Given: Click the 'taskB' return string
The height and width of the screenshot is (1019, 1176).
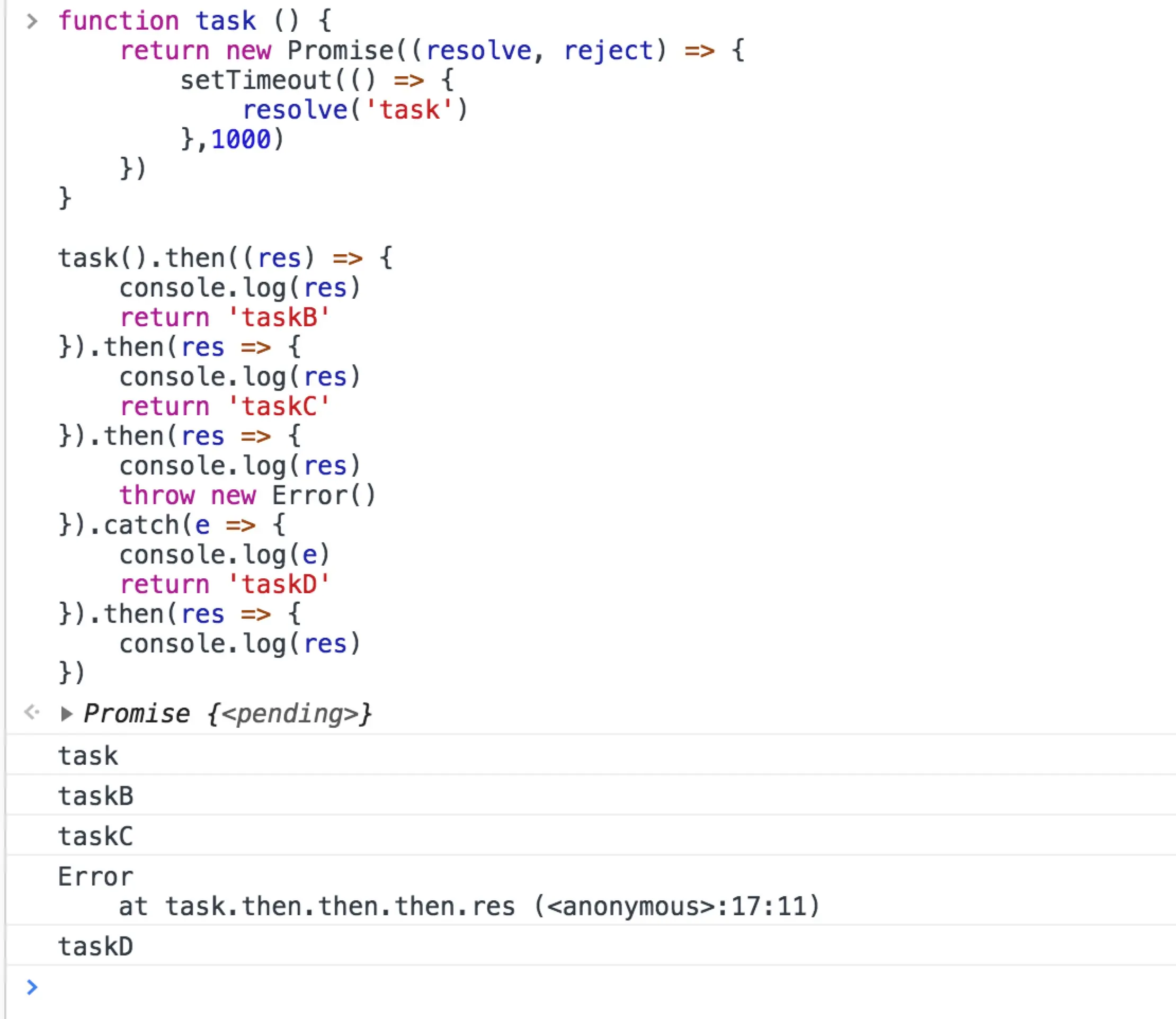Looking at the screenshot, I should 279,317.
